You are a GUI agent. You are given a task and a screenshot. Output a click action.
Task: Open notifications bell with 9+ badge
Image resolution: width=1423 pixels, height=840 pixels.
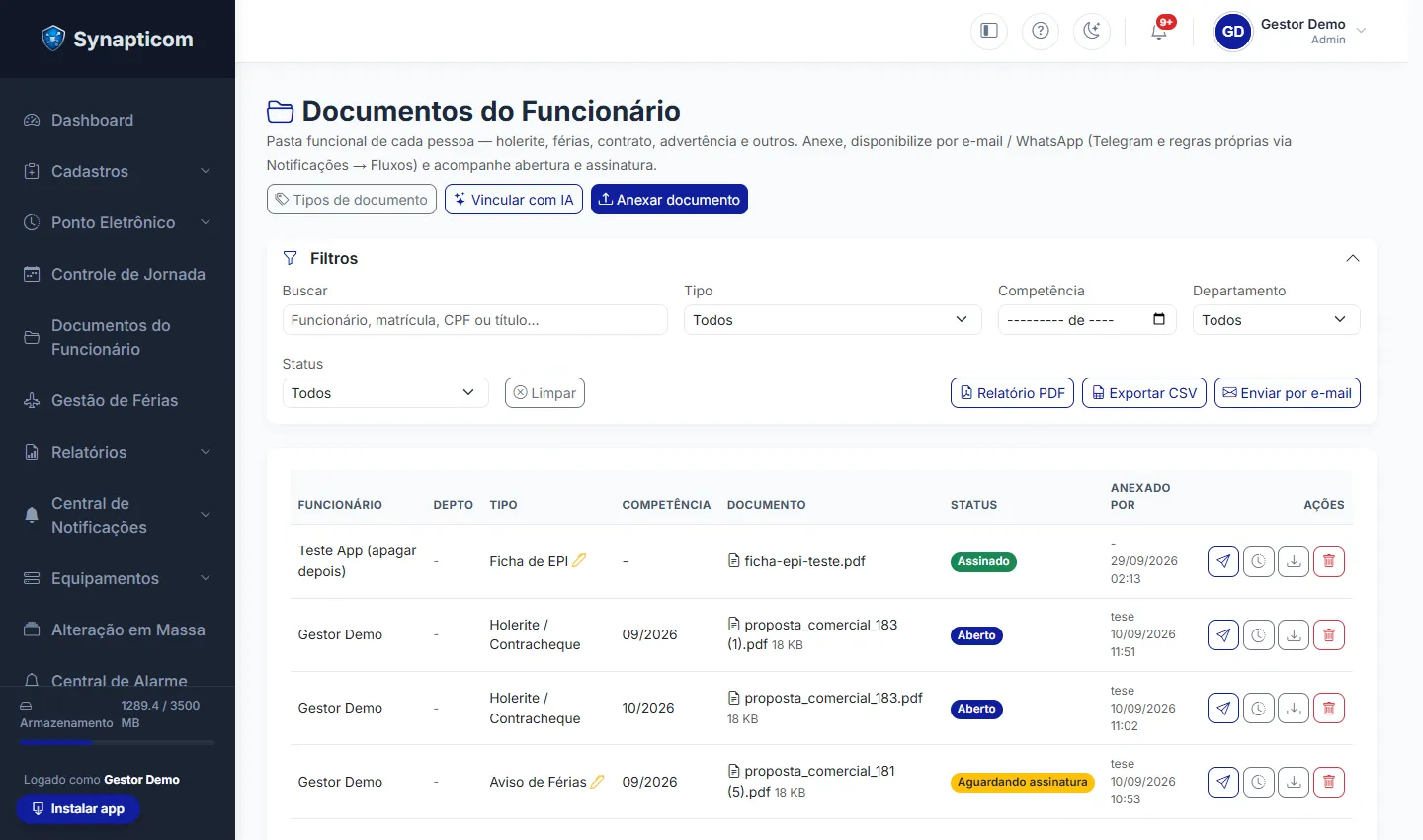tap(1160, 30)
